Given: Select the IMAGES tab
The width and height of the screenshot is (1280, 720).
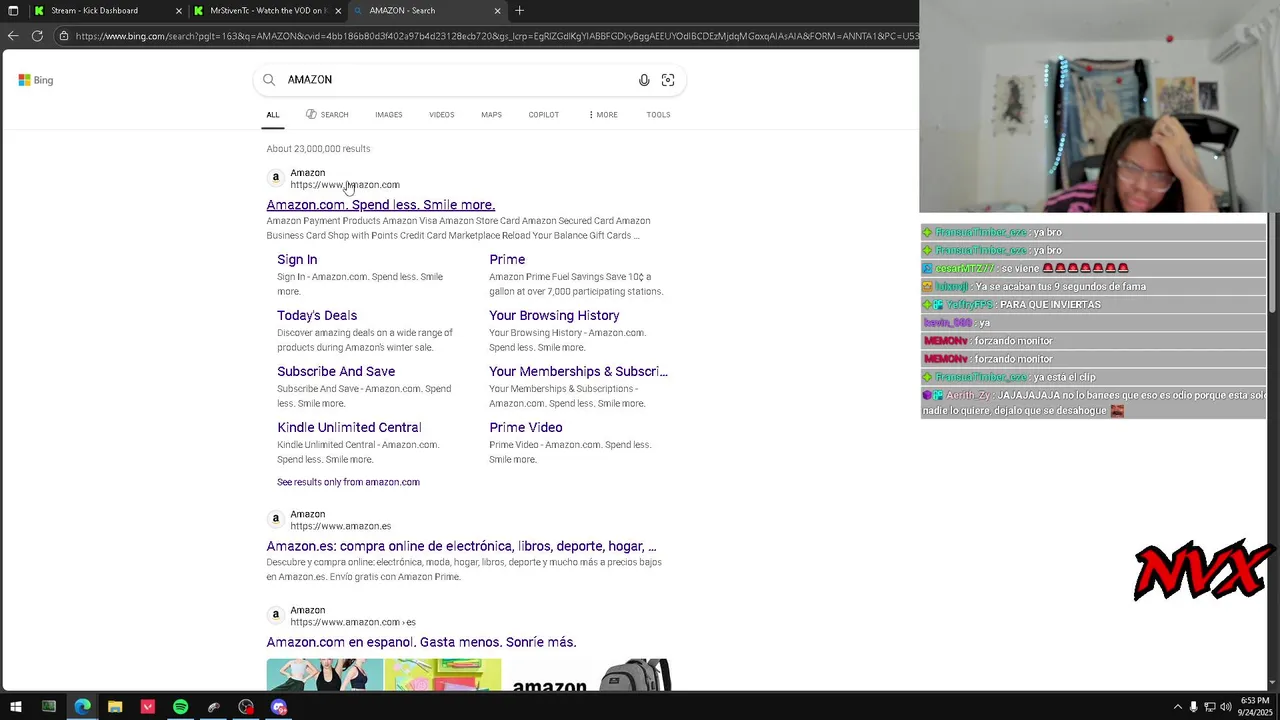Looking at the screenshot, I should coord(389,115).
